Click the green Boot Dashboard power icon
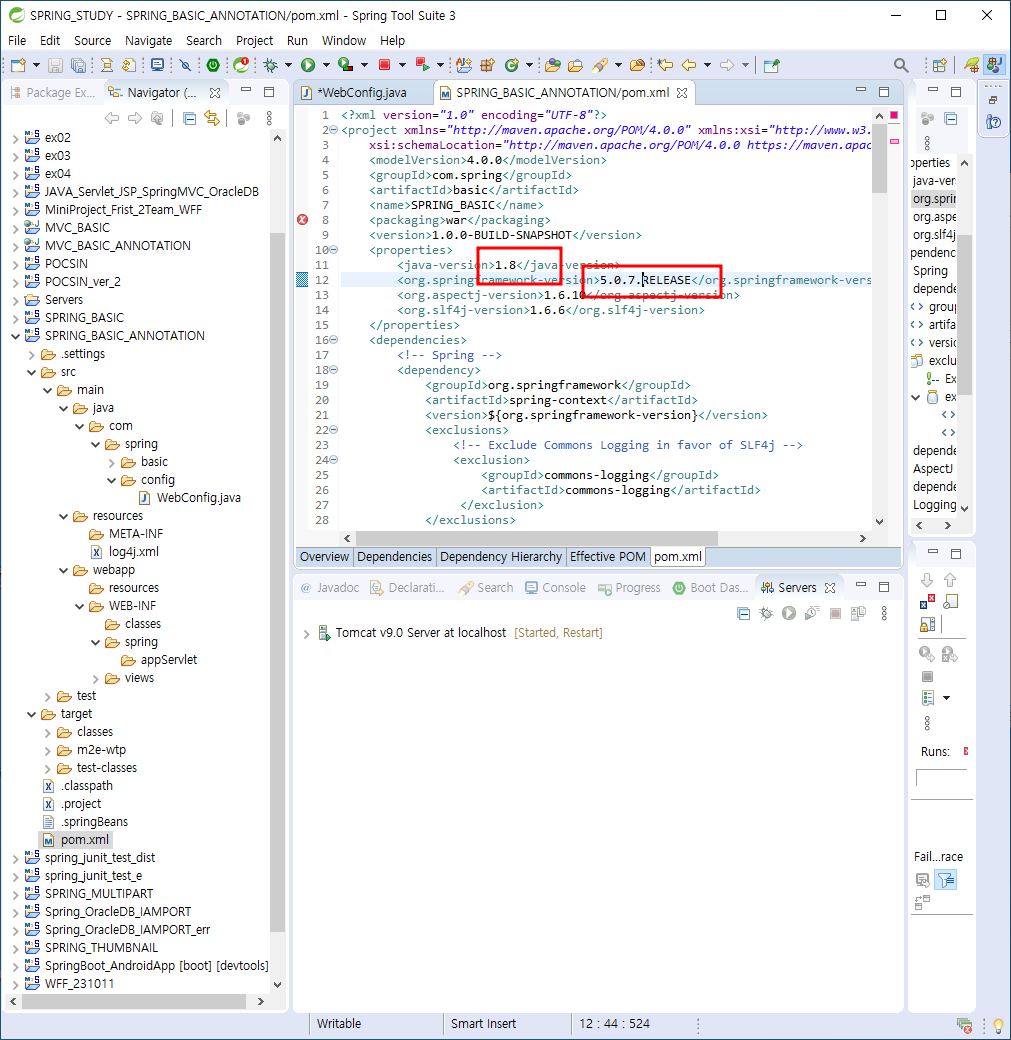Screen dimensions: 1011x1040 (213, 65)
